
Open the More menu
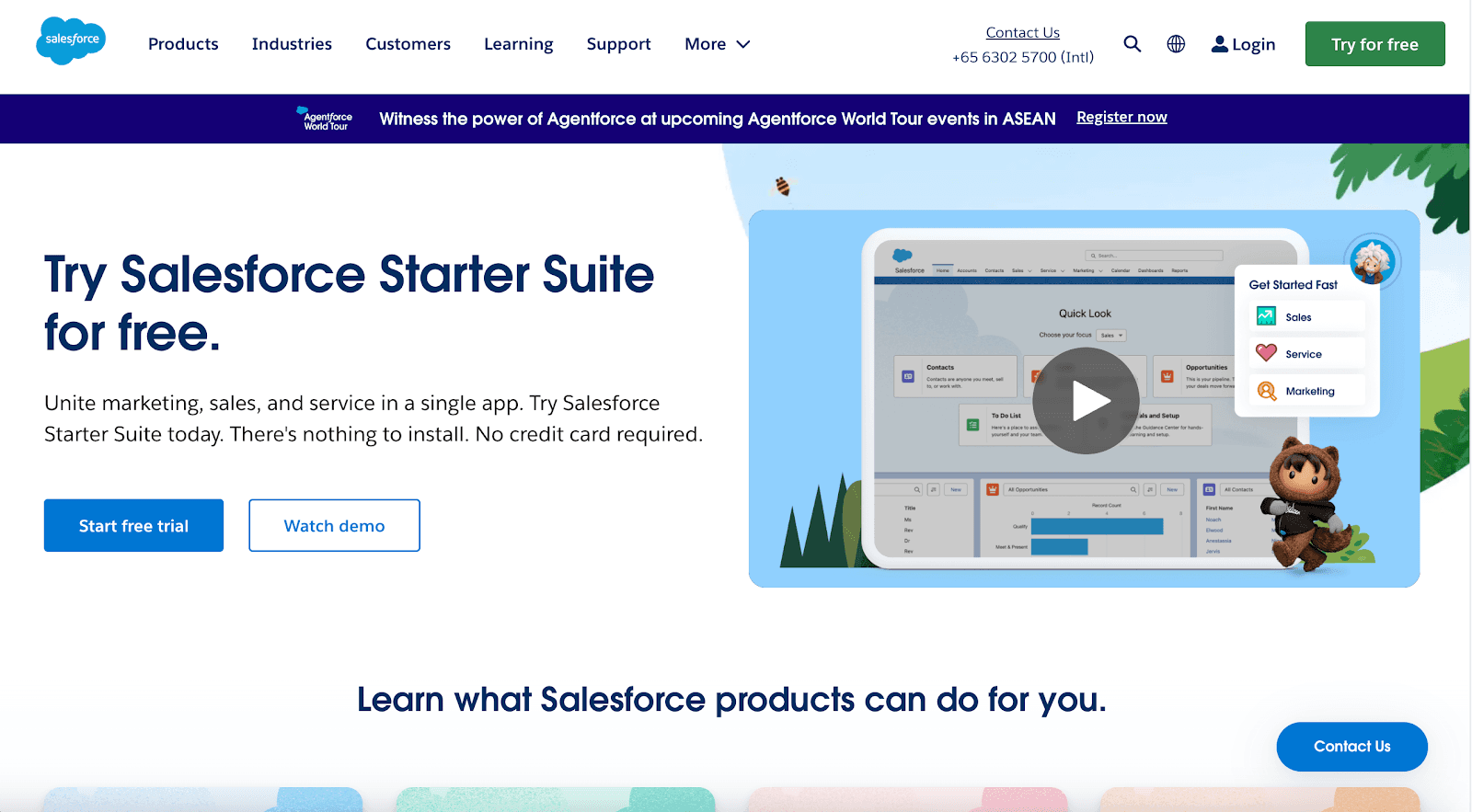[x=718, y=44]
